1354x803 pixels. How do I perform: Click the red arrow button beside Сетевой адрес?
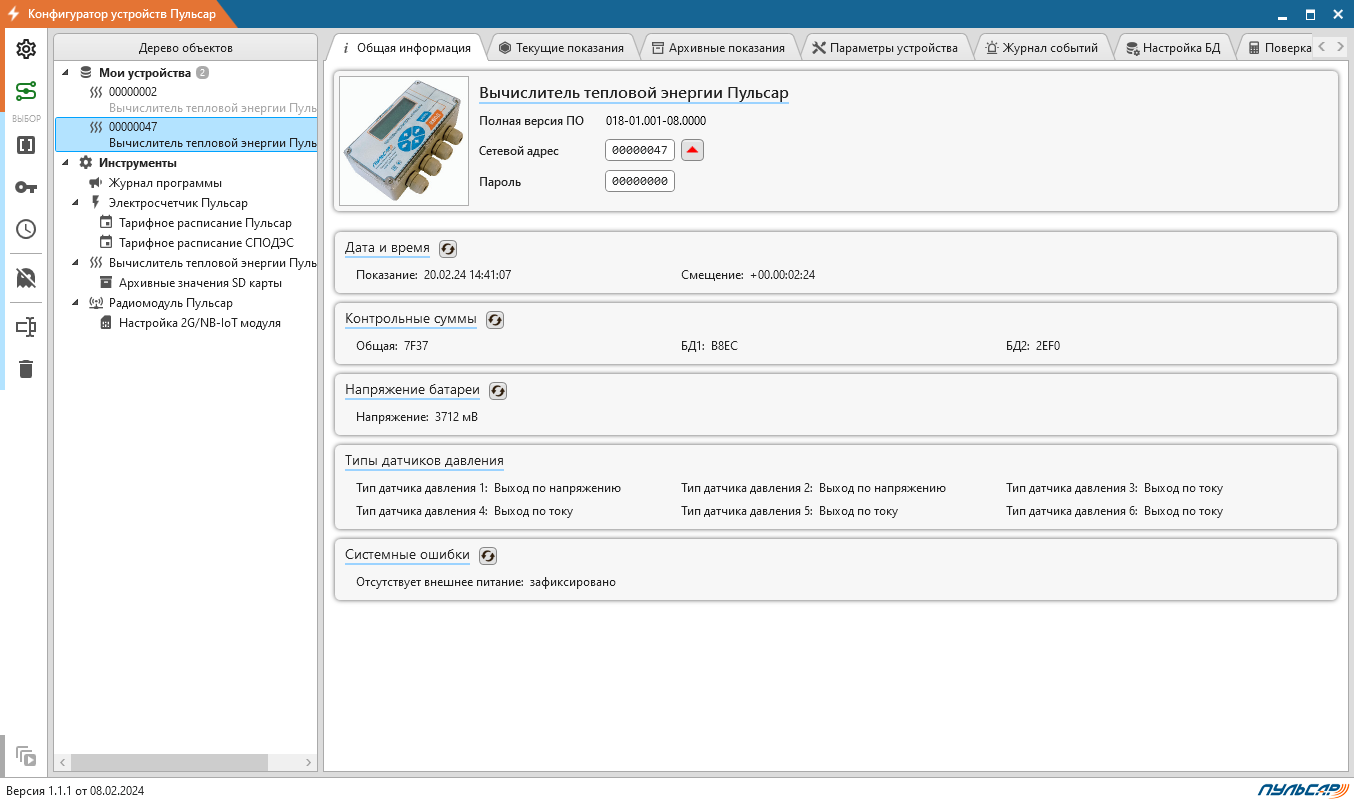coord(692,150)
